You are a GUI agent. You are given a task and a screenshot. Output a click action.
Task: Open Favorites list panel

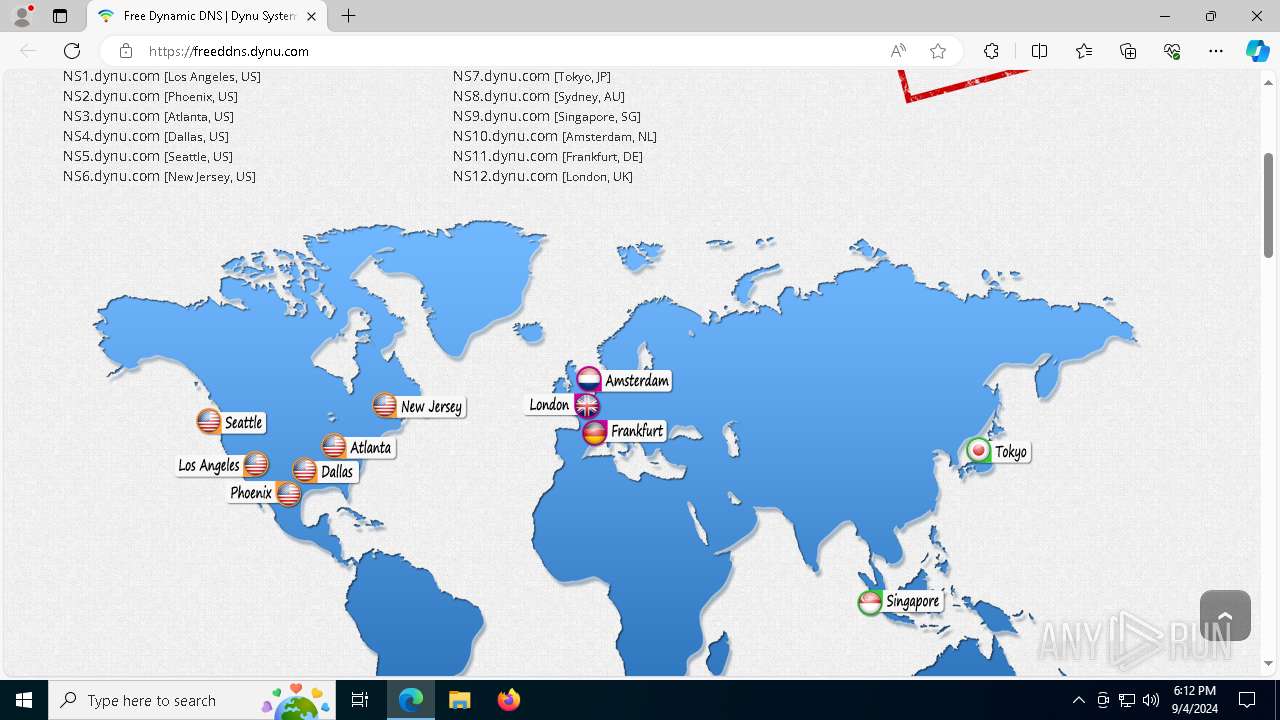1084,51
